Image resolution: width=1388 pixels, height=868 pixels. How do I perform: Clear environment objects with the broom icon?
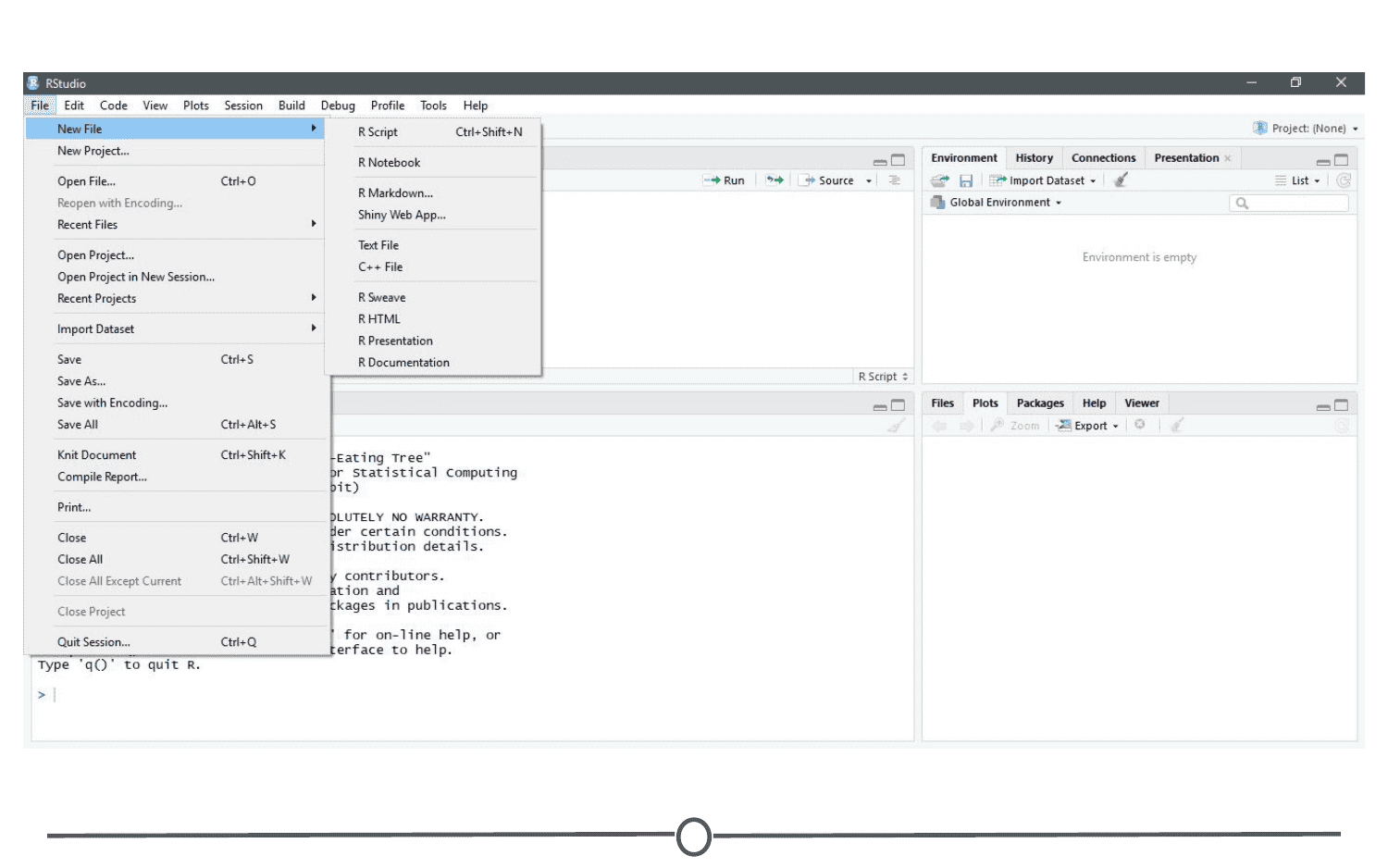(x=1121, y=180)
